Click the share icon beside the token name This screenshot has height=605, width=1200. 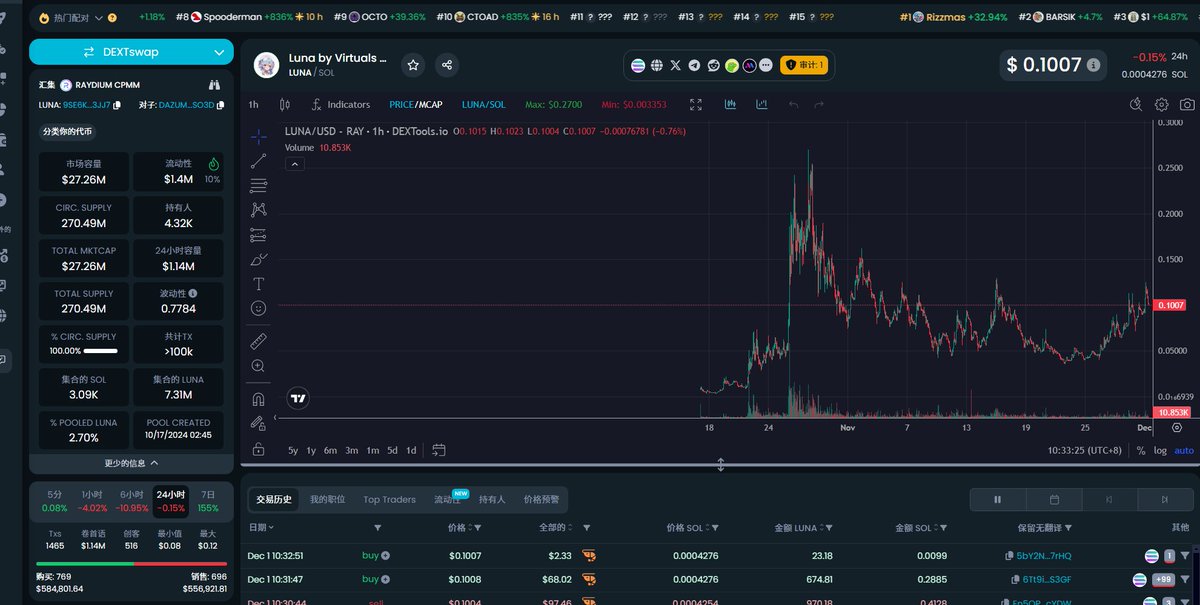click(x=447, y=65)
